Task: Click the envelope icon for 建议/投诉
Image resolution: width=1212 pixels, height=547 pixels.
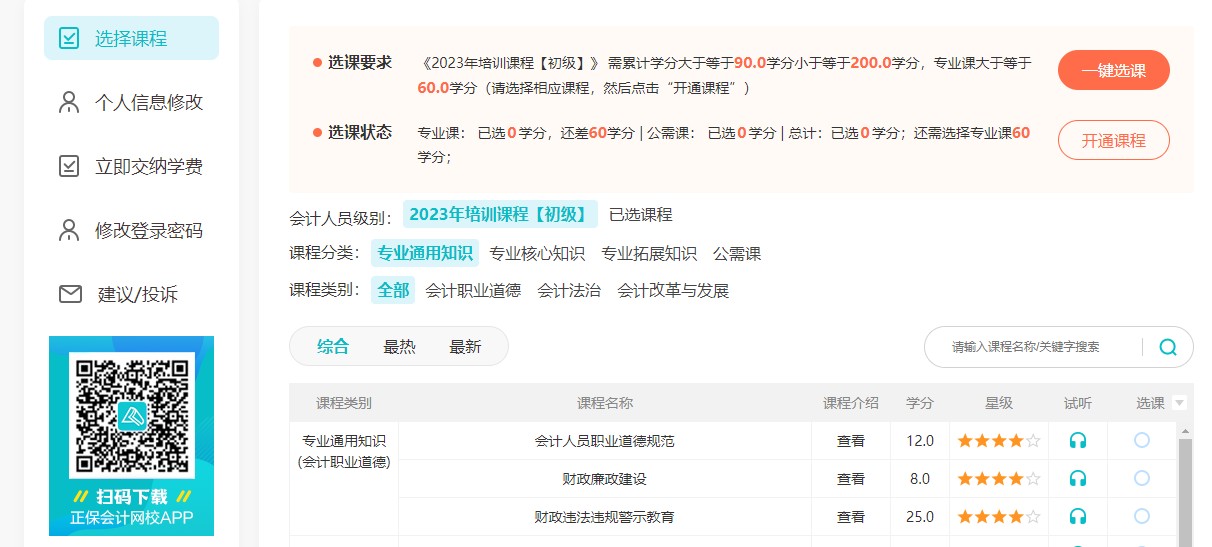Action: click(x=70, y=294)
